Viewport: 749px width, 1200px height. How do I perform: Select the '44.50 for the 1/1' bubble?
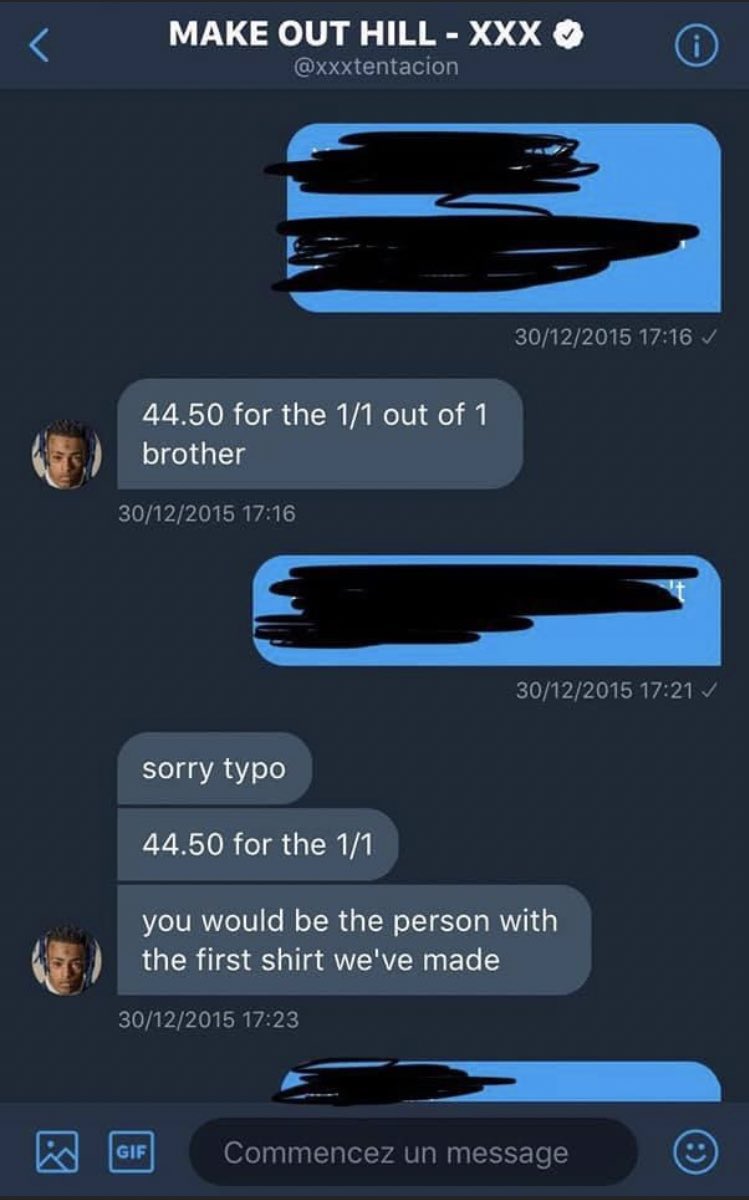257,844
